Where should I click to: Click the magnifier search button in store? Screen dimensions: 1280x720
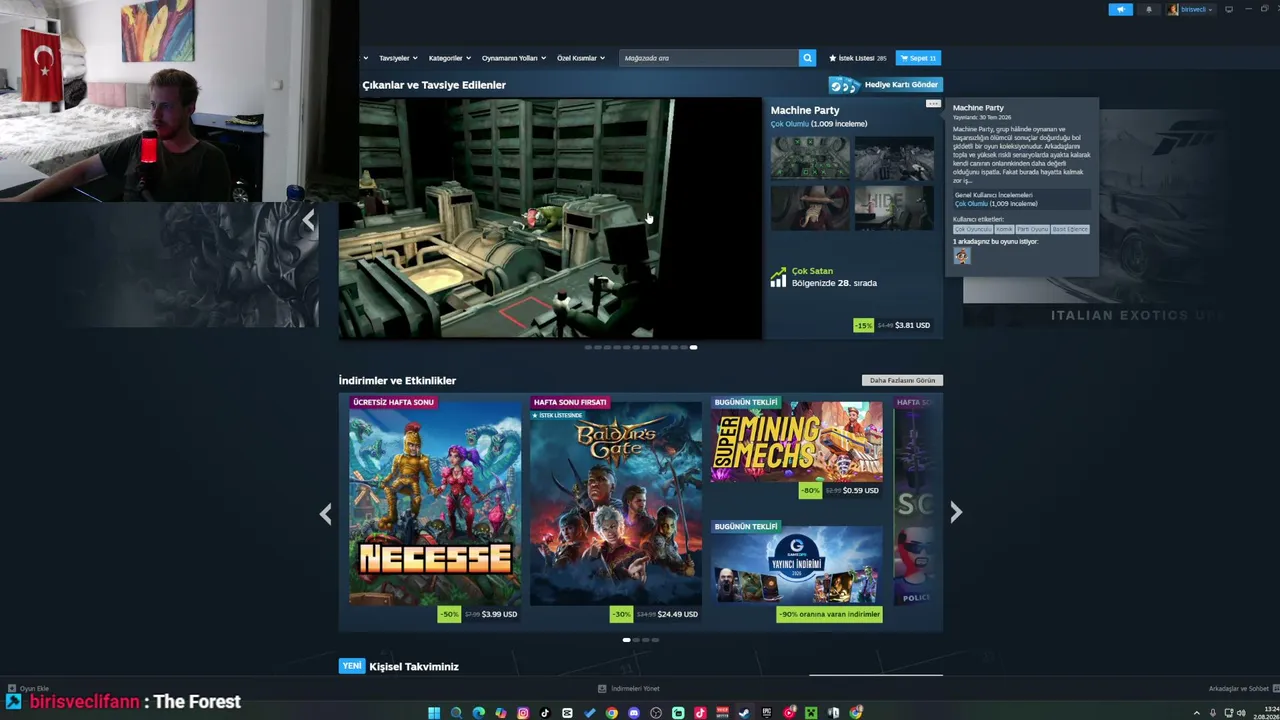coord(807,58)
